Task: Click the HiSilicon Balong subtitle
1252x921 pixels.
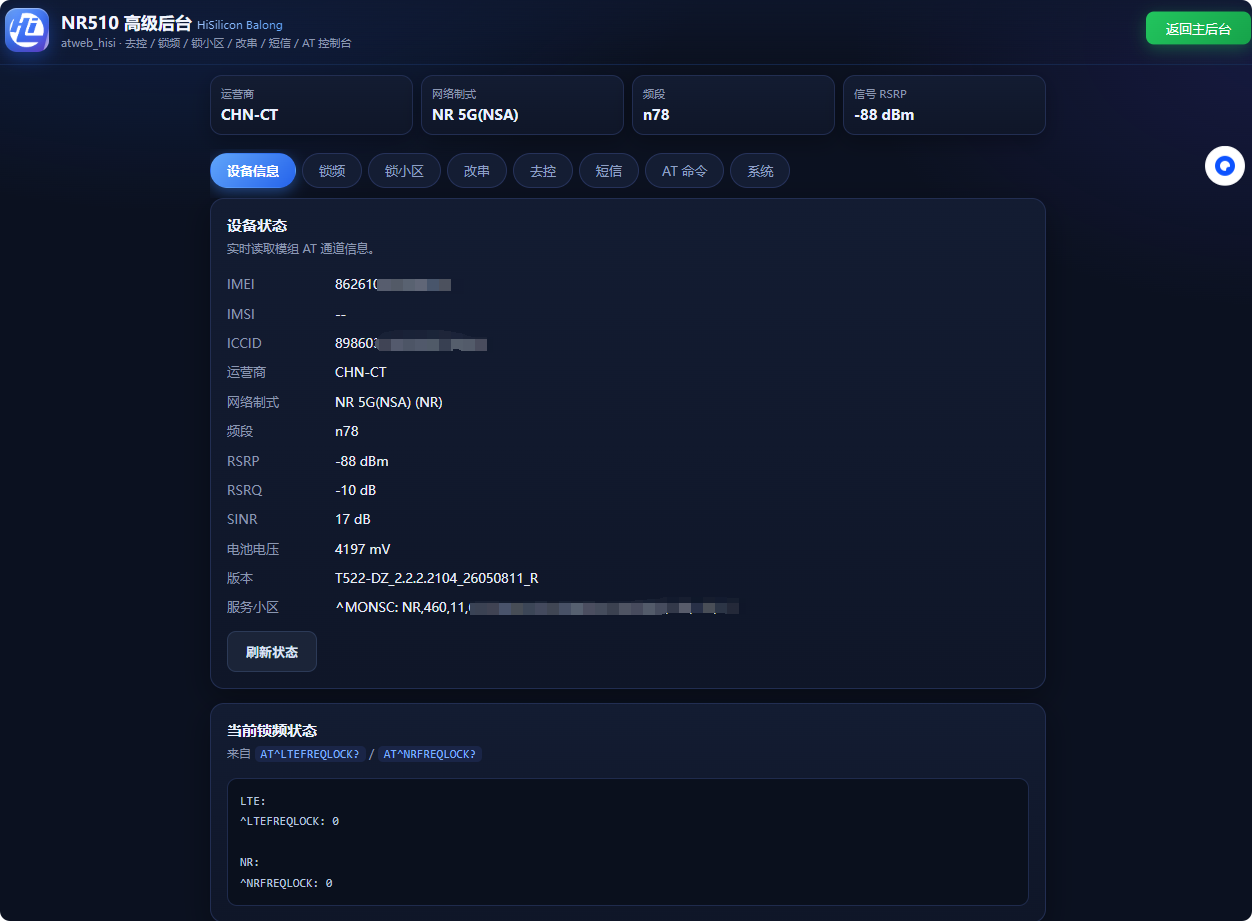Action: pos(240,25)
